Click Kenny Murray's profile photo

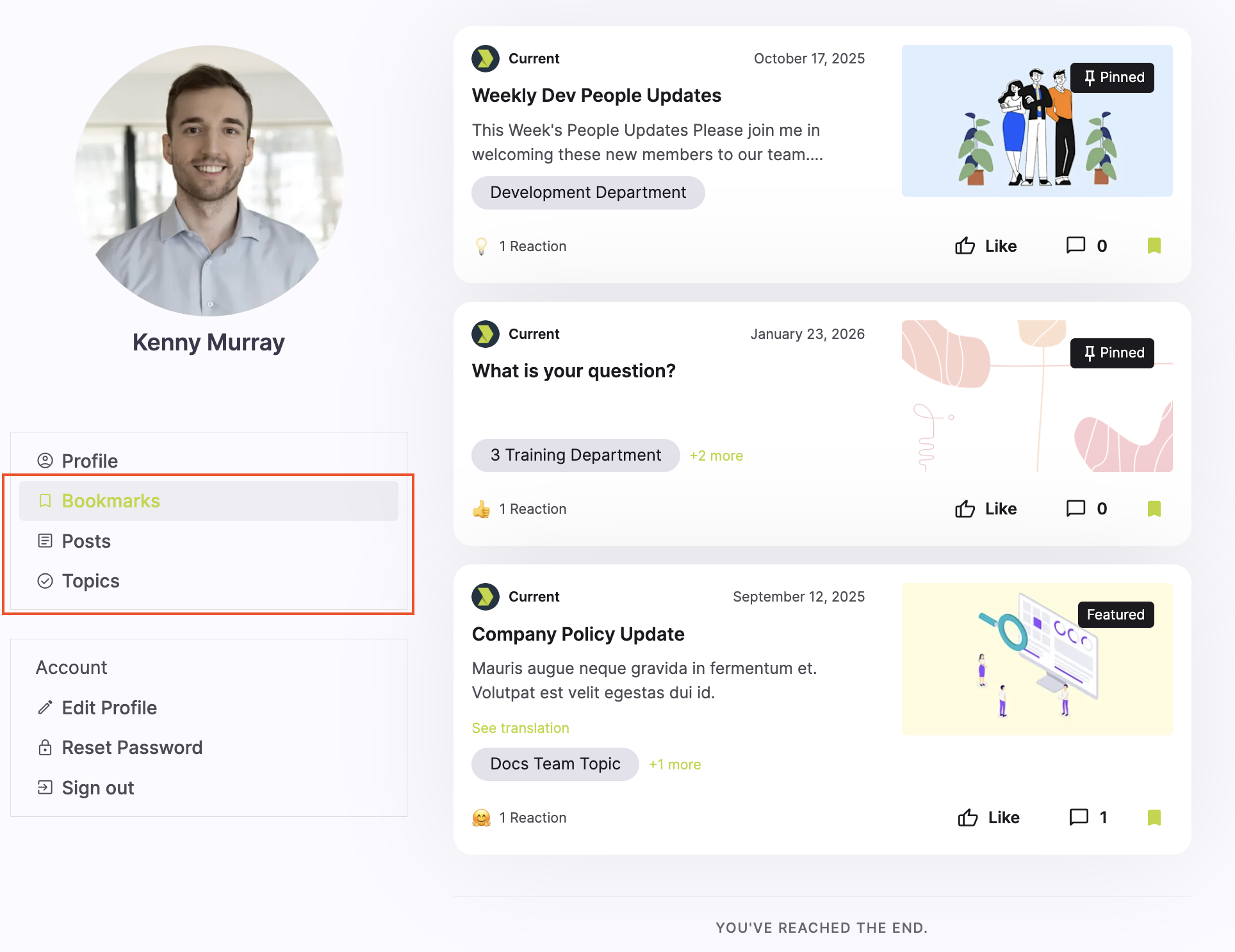tap(208, 181)
